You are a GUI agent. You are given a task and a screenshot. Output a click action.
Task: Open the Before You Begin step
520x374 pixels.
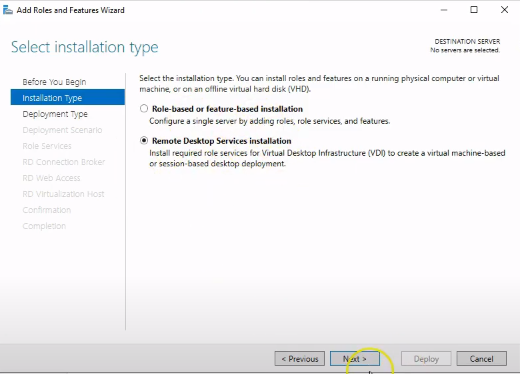click(54, 82)
